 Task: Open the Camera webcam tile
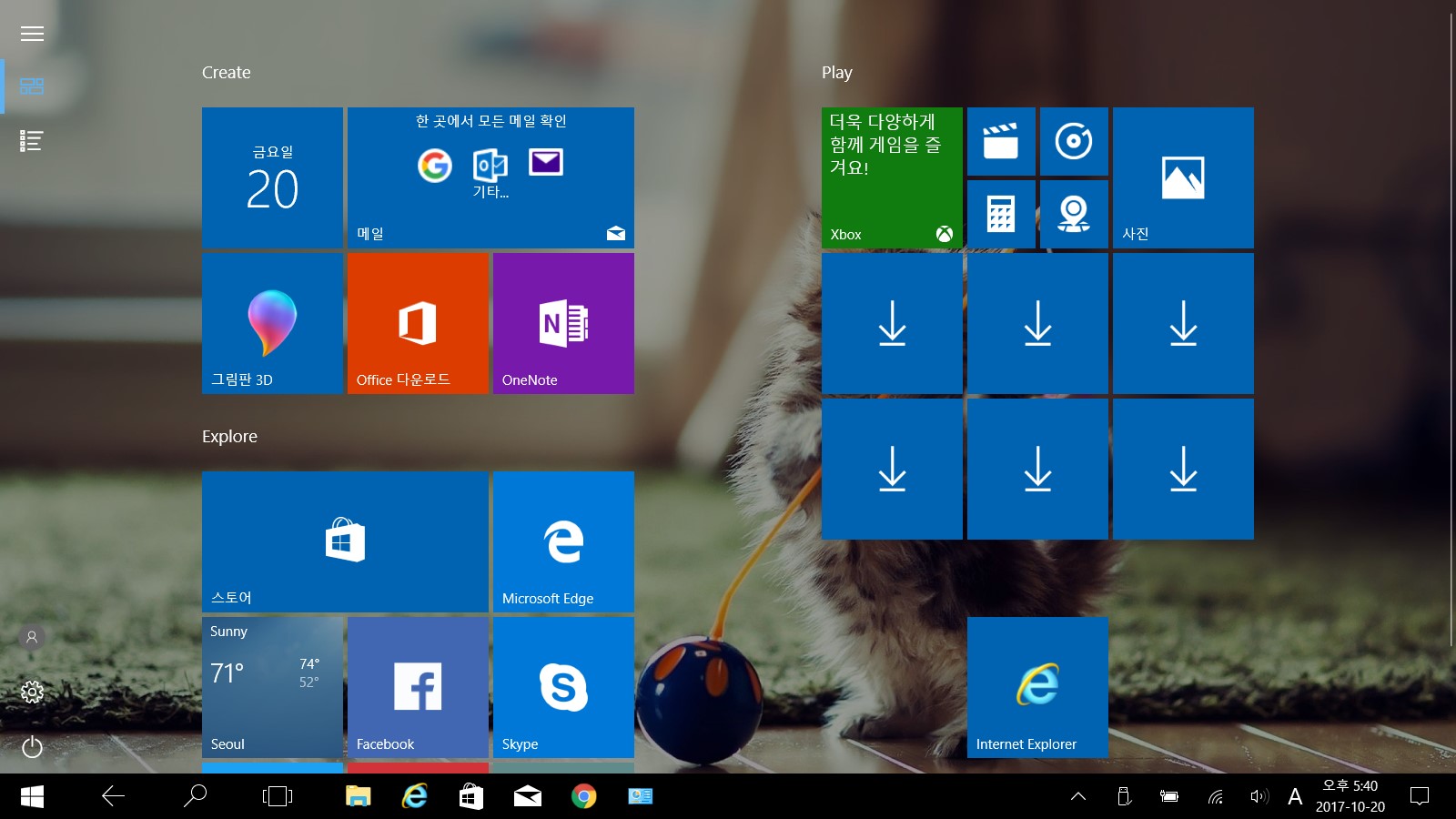click(1074, 214)
